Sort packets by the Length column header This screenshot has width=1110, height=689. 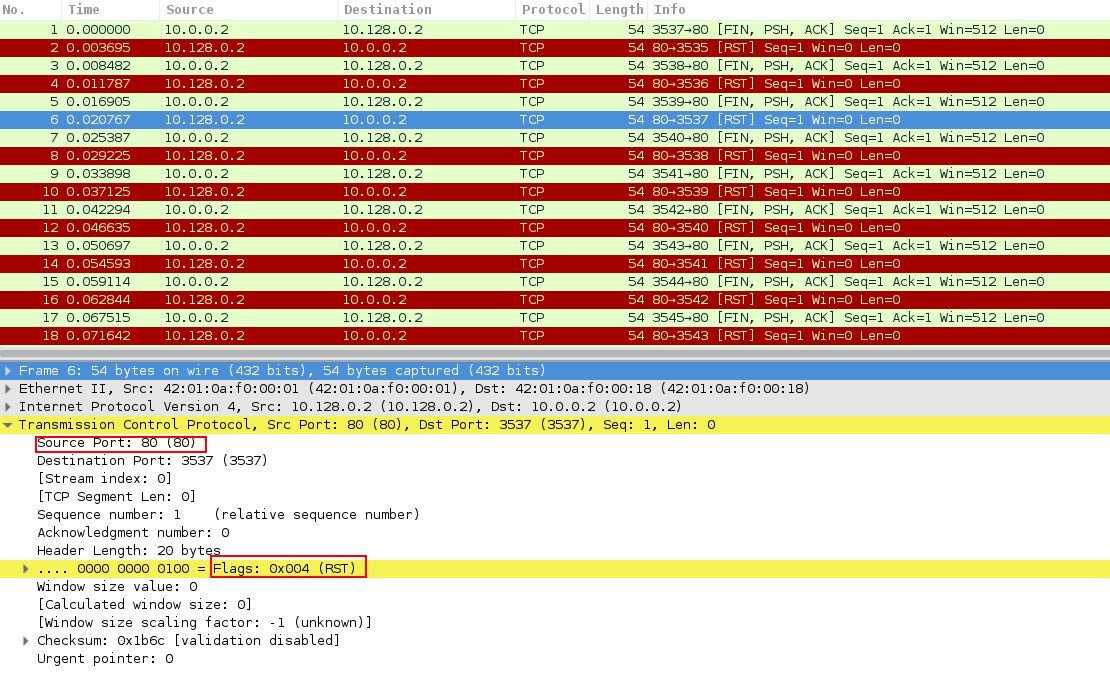[x=619, y=9]
